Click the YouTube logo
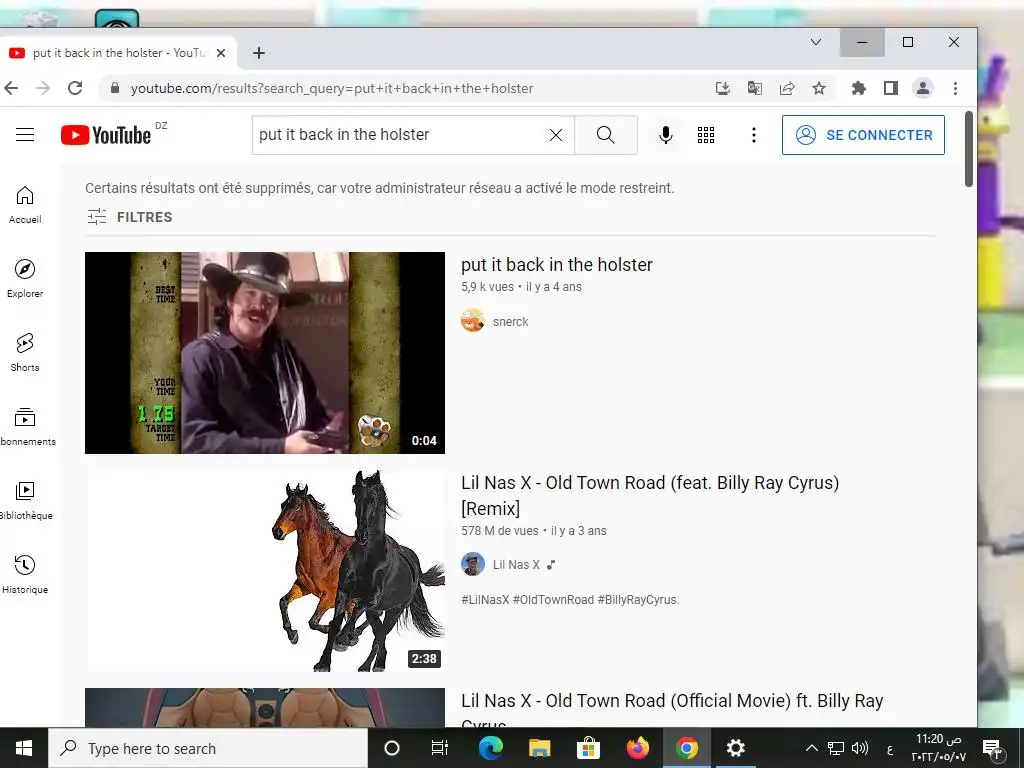This screenshot has width=1024, height=768. pyautogui.click(x=106, y=135)
